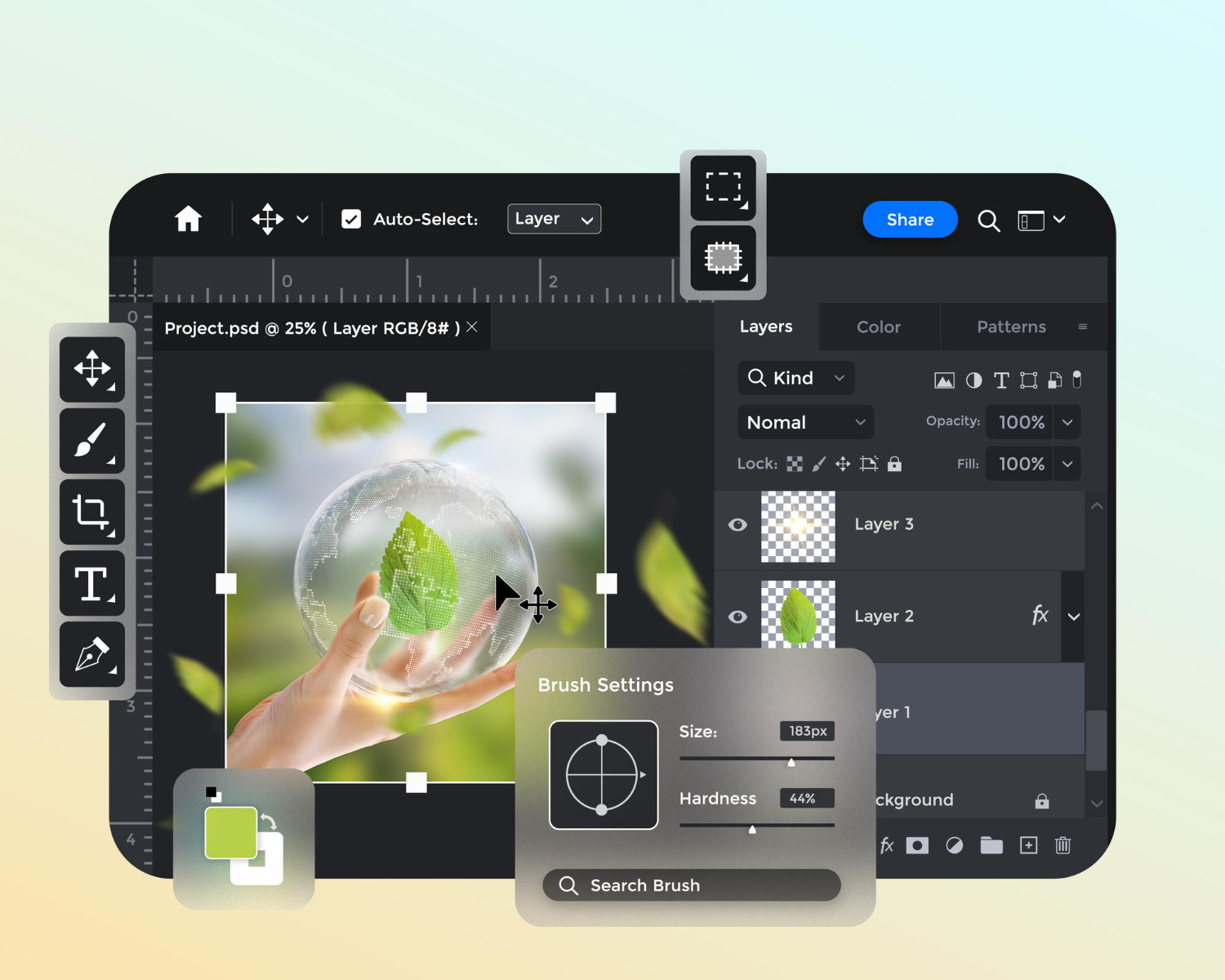Select the Pen tool
This screenshot has width=1225, height=980.
pos(92,655)
